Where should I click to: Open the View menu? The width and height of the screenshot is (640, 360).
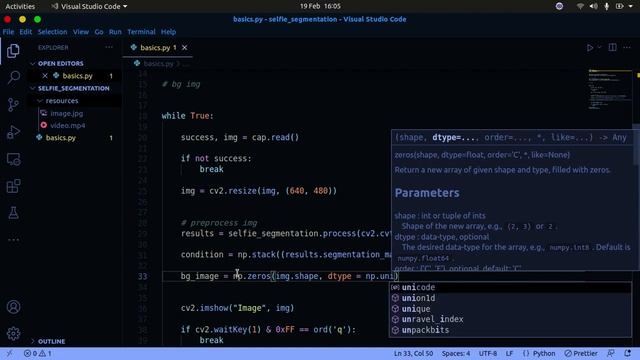[81, 32]
